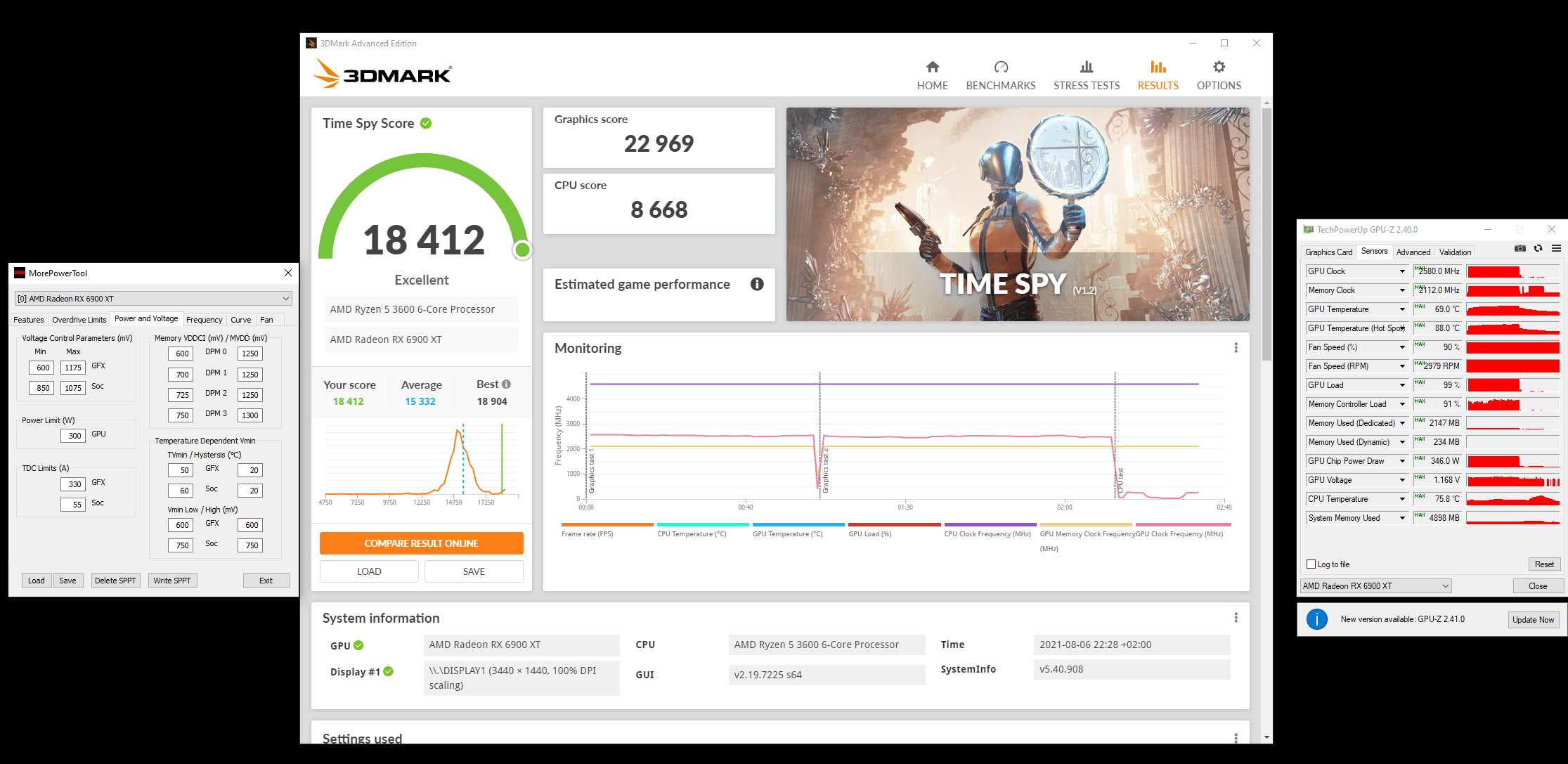Select the Curve tab in MorePowerTool
Screen dimensions: 1568x764
241,320
